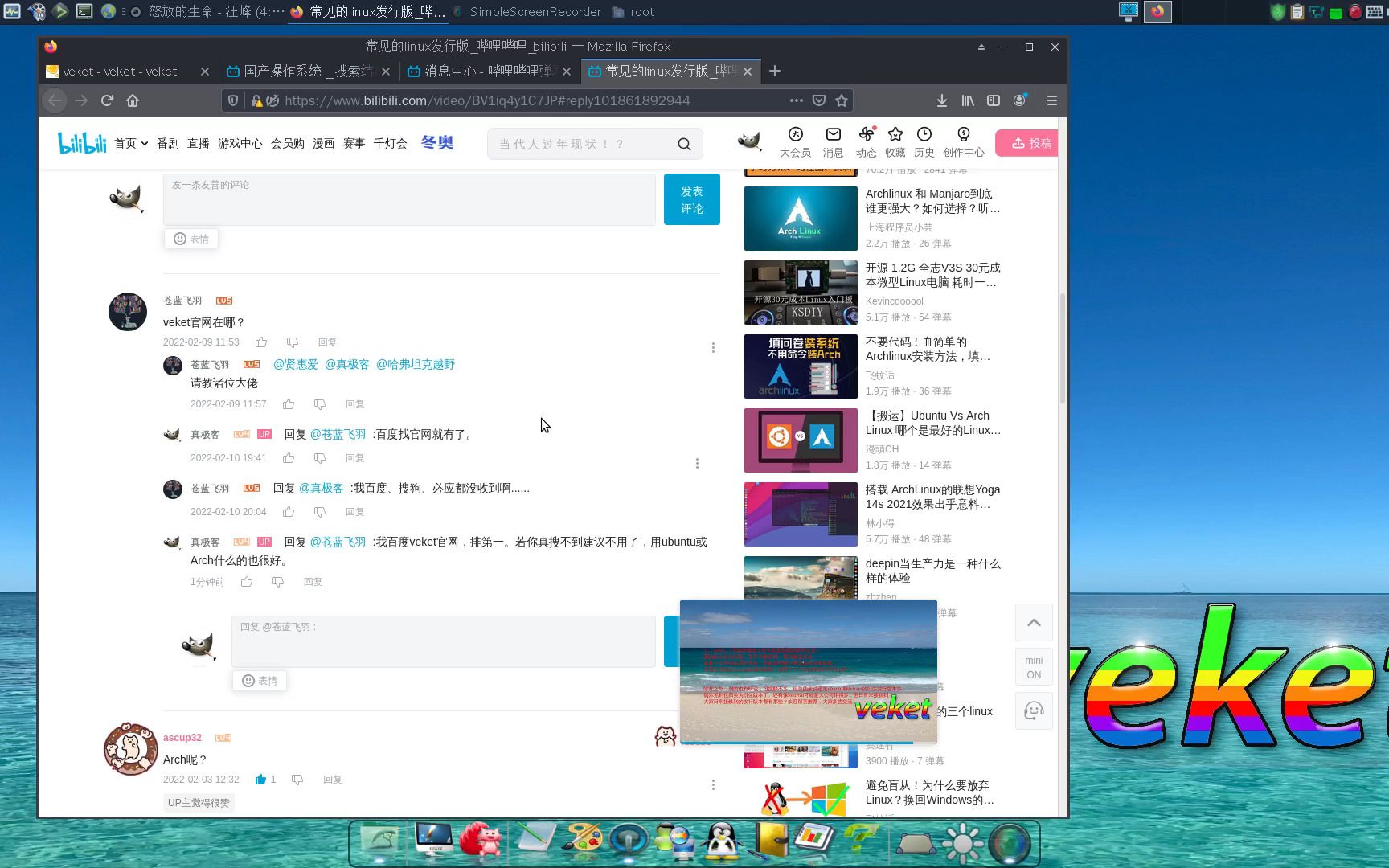Viewport: 1389px width, 868px height.
Task: Open Firefox account icon
Action: click(1020, 100)
